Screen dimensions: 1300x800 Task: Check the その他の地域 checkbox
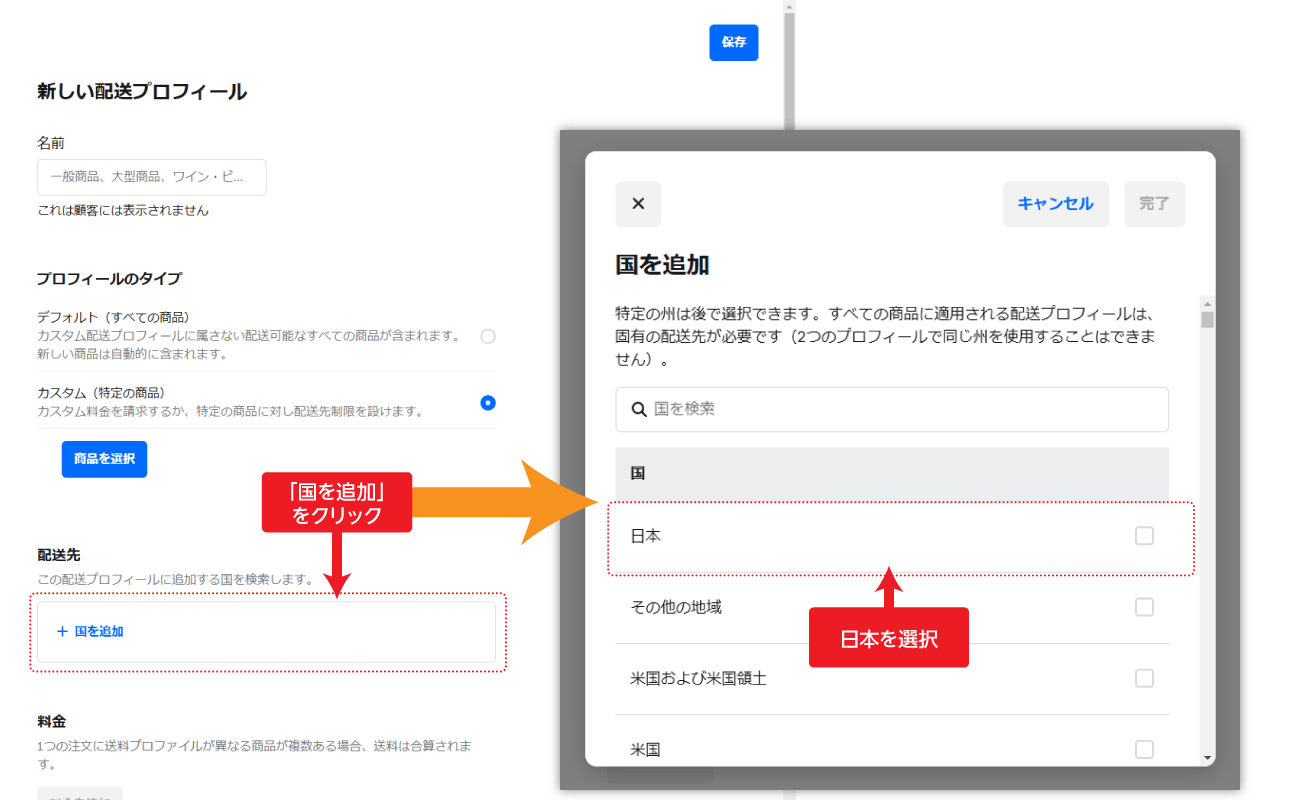1144,606
